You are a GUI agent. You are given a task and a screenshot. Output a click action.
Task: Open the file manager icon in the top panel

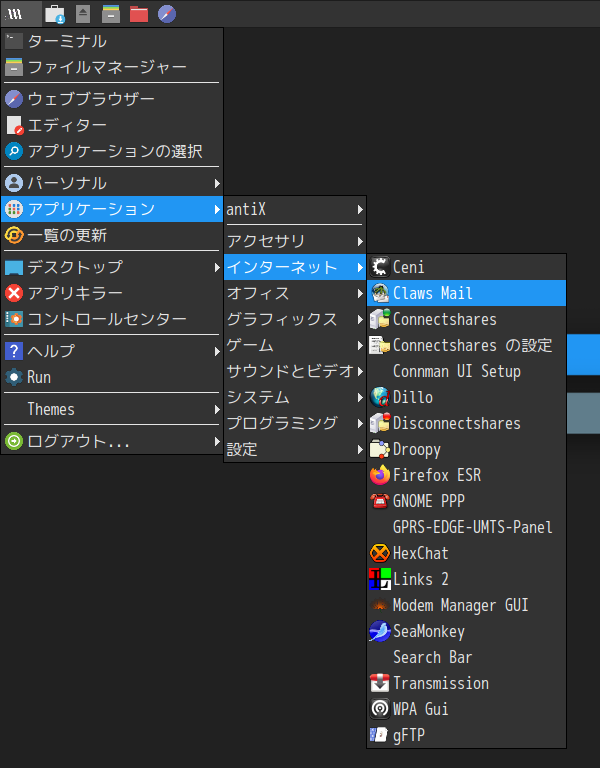[111, 14]
